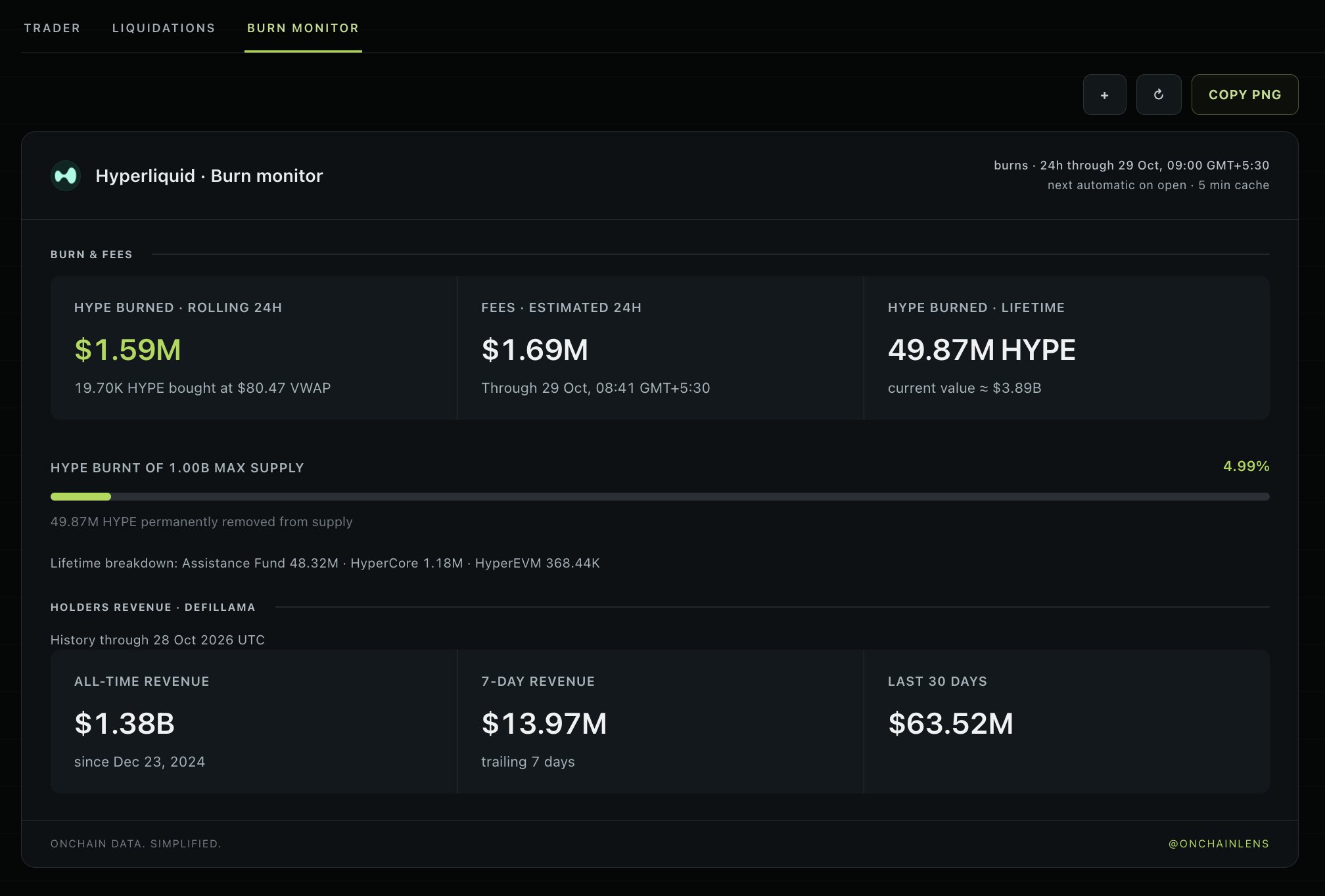1325x896 pixels.
Task: Click the '7-DAY REVENUE' label
Action: tap(538, 681)
